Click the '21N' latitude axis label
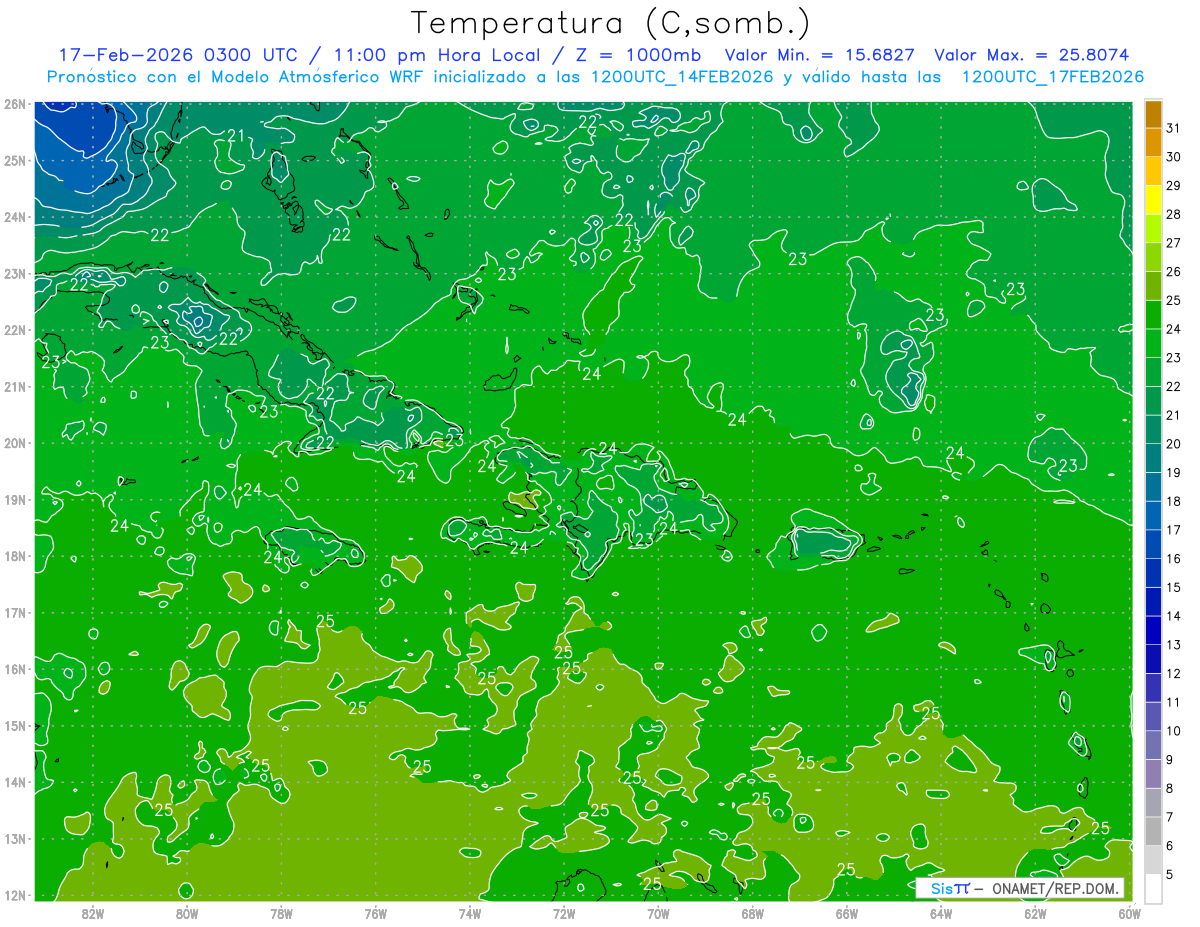The image size is (1200, 927). [14, 387]
